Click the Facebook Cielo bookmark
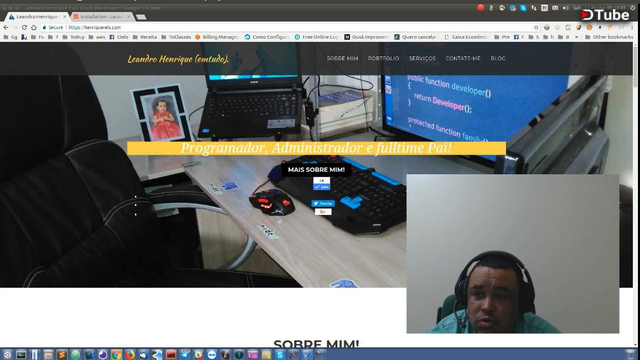 pos(119,37)
